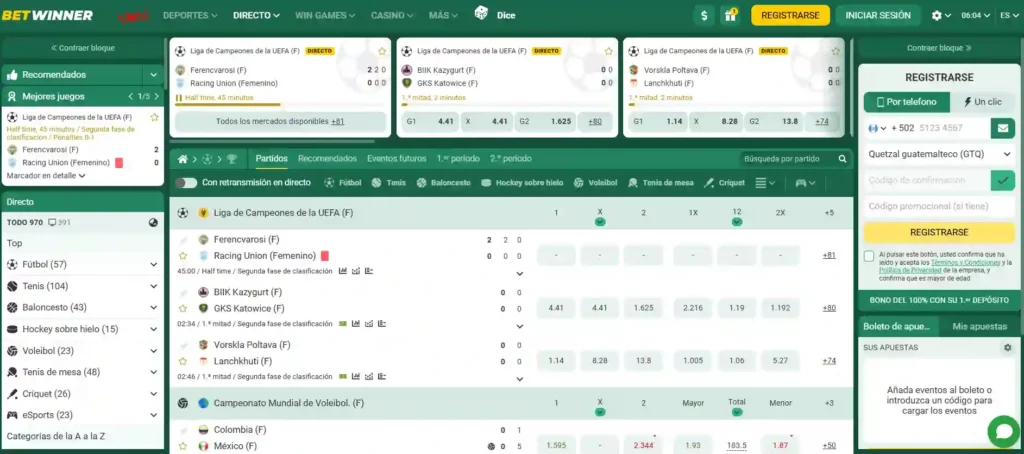
Task: Open the gift bonus icon
Action: [729, 16]
